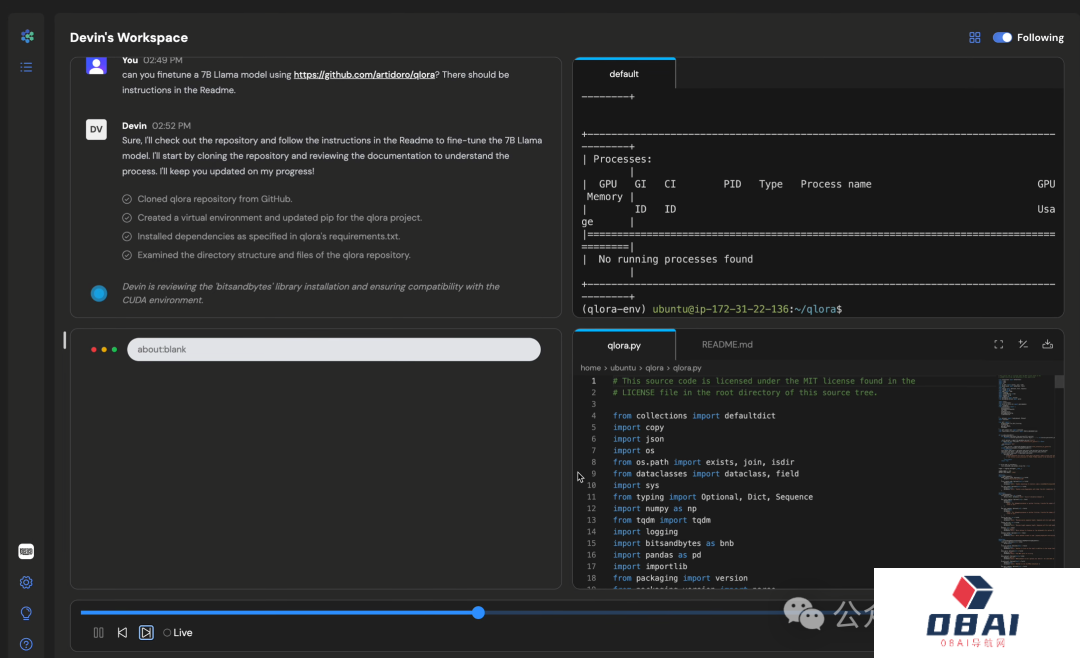The image size is (1080, 658).
Task: Skip to previous step in playback
Action: 122,632
